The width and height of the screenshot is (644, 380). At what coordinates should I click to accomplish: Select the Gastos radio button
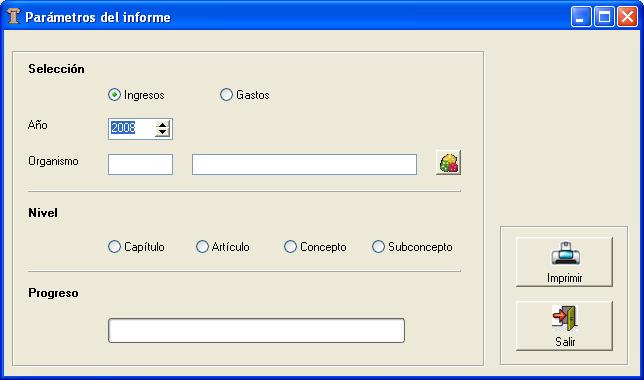226,95
